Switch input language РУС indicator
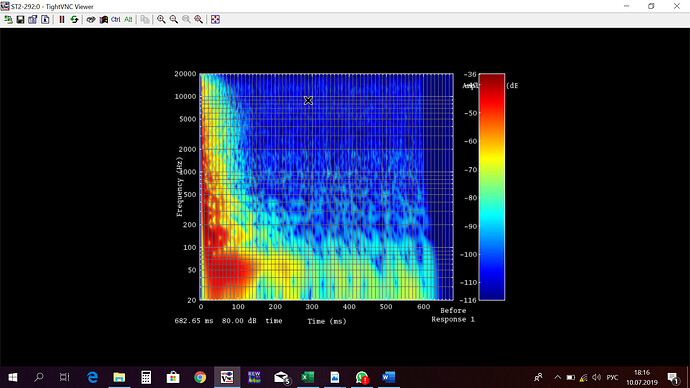Image resolution: width=690 pixels, height=388 pixels. 612,377
